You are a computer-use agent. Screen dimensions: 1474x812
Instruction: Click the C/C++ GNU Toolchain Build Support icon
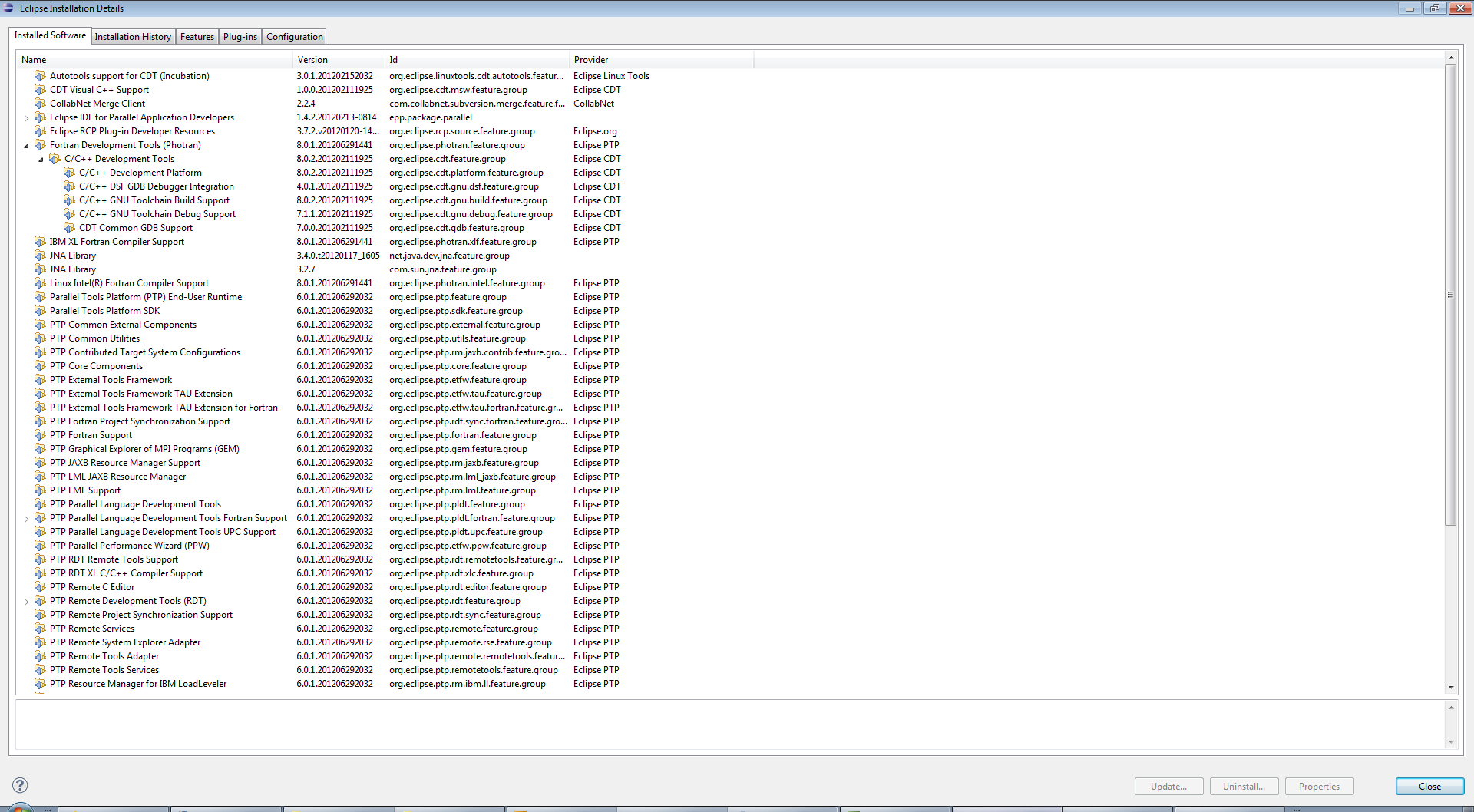(69, 200)
